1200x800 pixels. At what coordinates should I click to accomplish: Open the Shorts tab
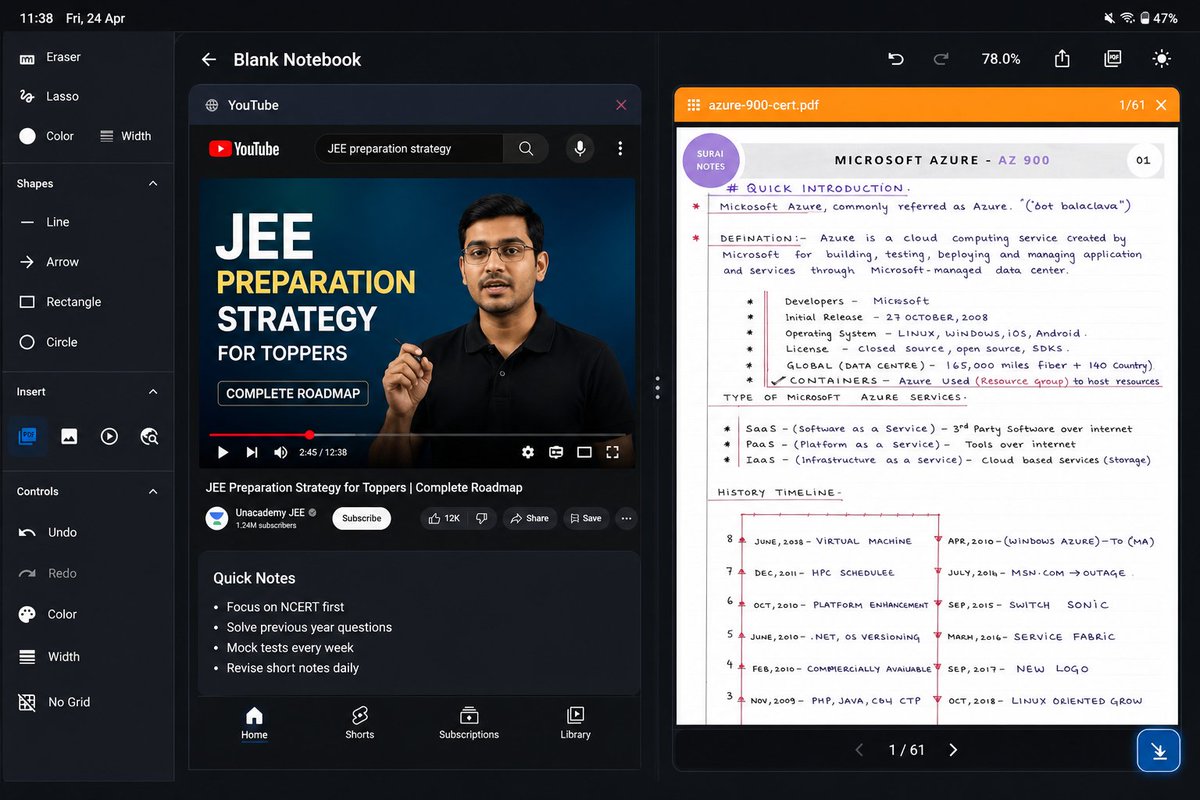[x=360, y=723]
